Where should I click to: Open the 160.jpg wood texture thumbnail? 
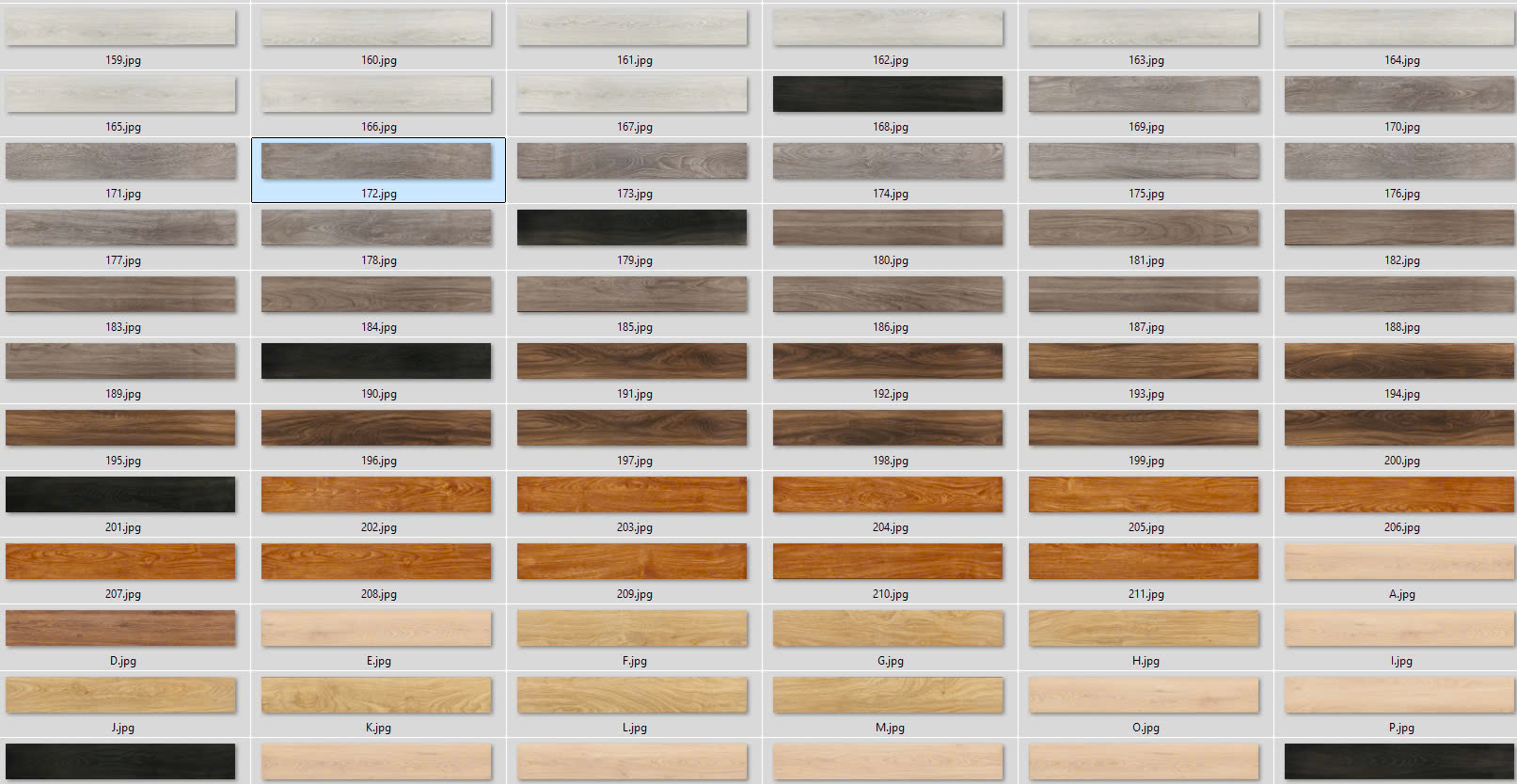coord(376,27)
